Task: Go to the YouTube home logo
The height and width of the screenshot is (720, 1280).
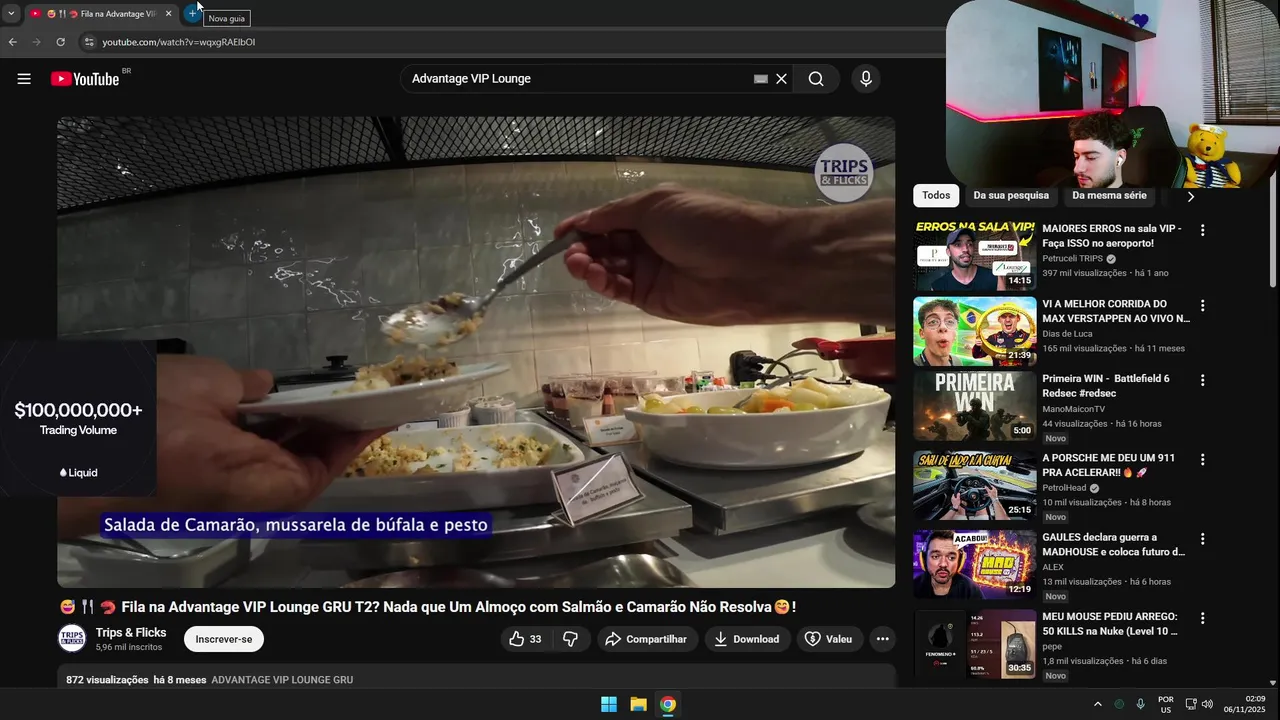Action: click(x=85, y=79)
